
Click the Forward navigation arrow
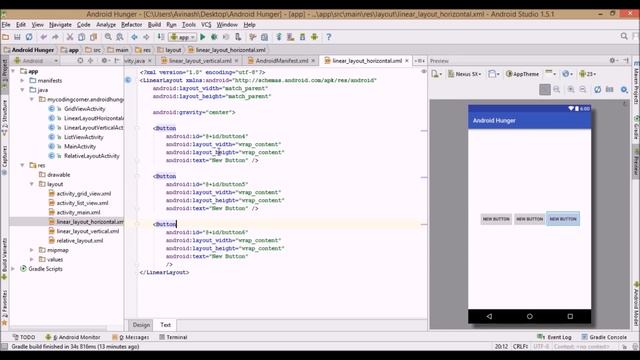(146, 37)
